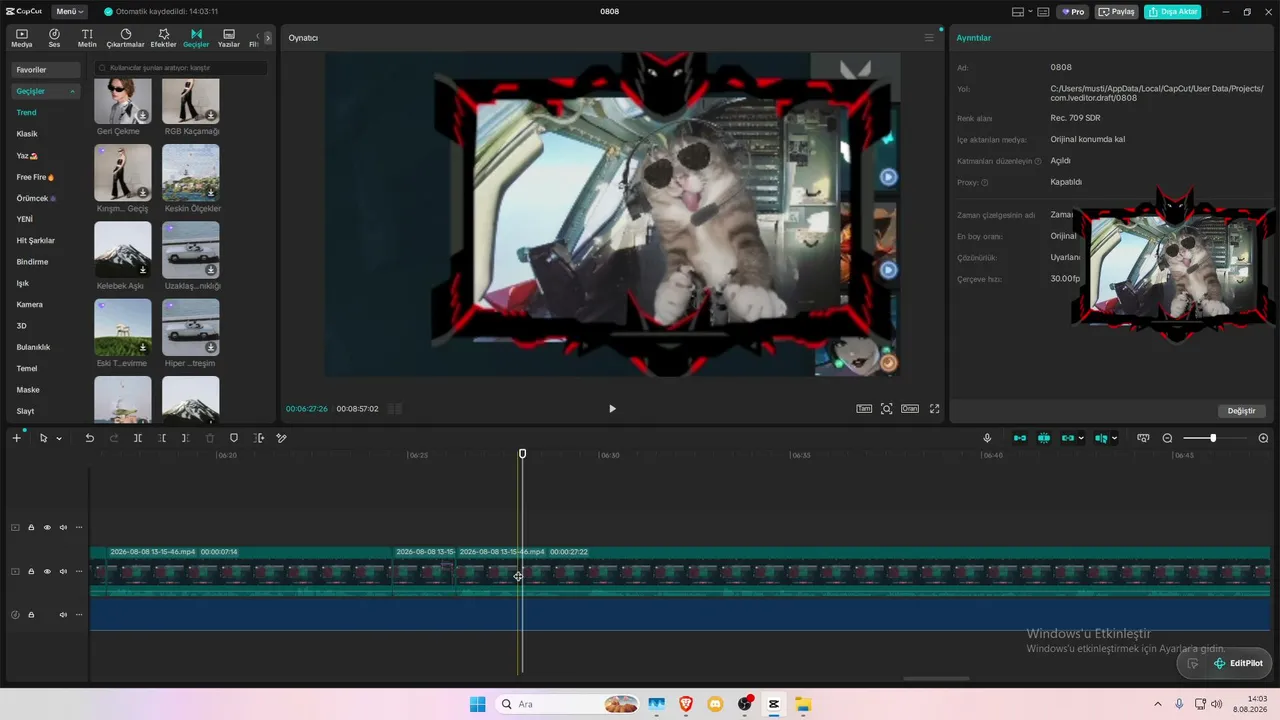1280x720 pixels.
Task: Click the clip export arrow icon
Action: 259,438
